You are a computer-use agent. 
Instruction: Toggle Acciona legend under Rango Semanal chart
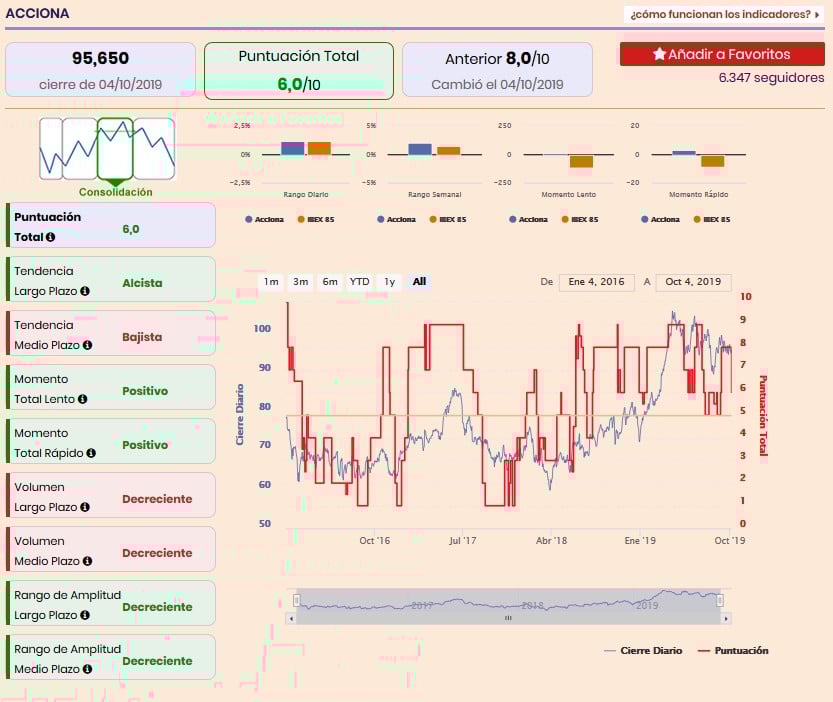[x=396, y=219]
